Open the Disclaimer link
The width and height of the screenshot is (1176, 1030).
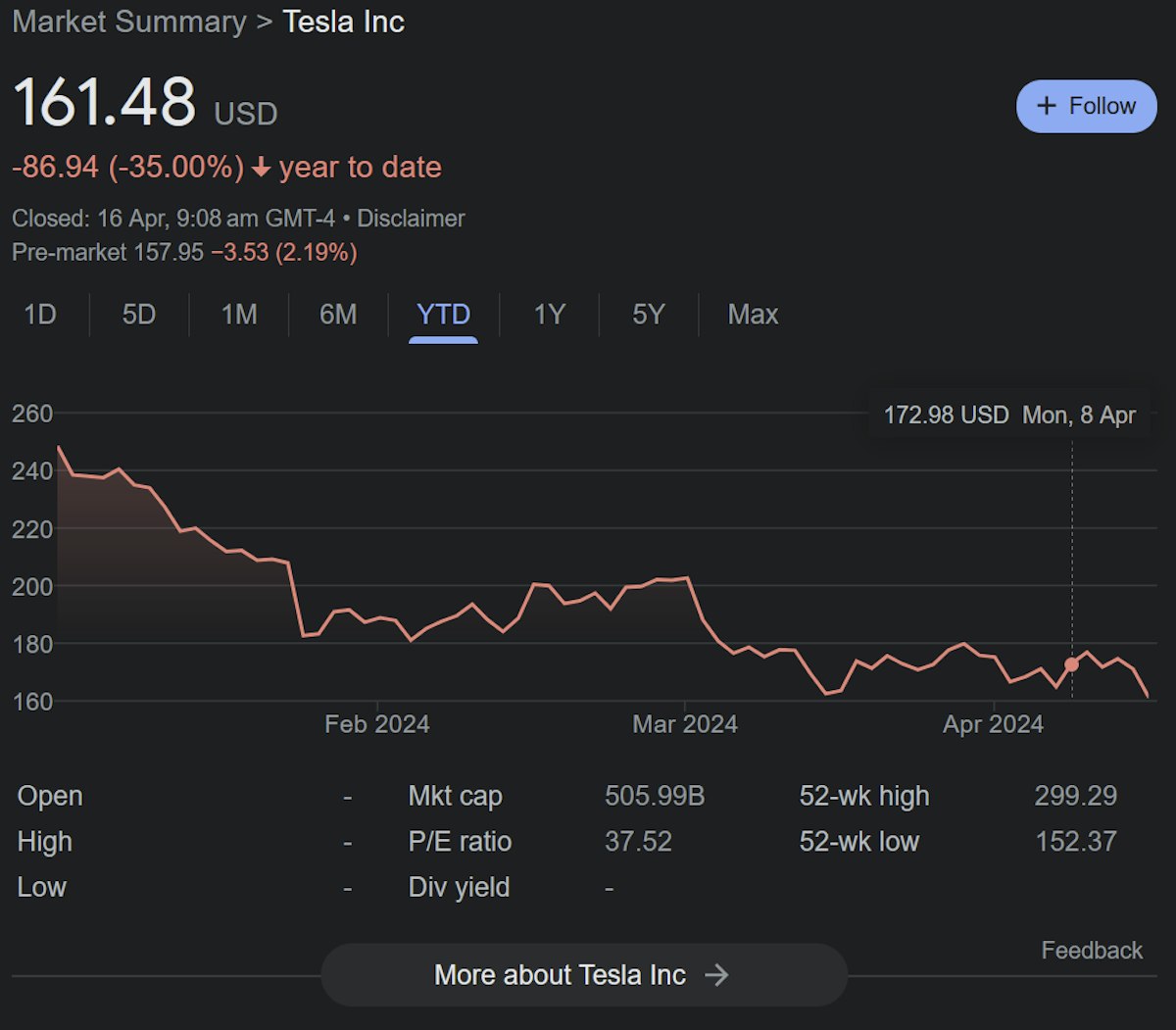point(411,219)
